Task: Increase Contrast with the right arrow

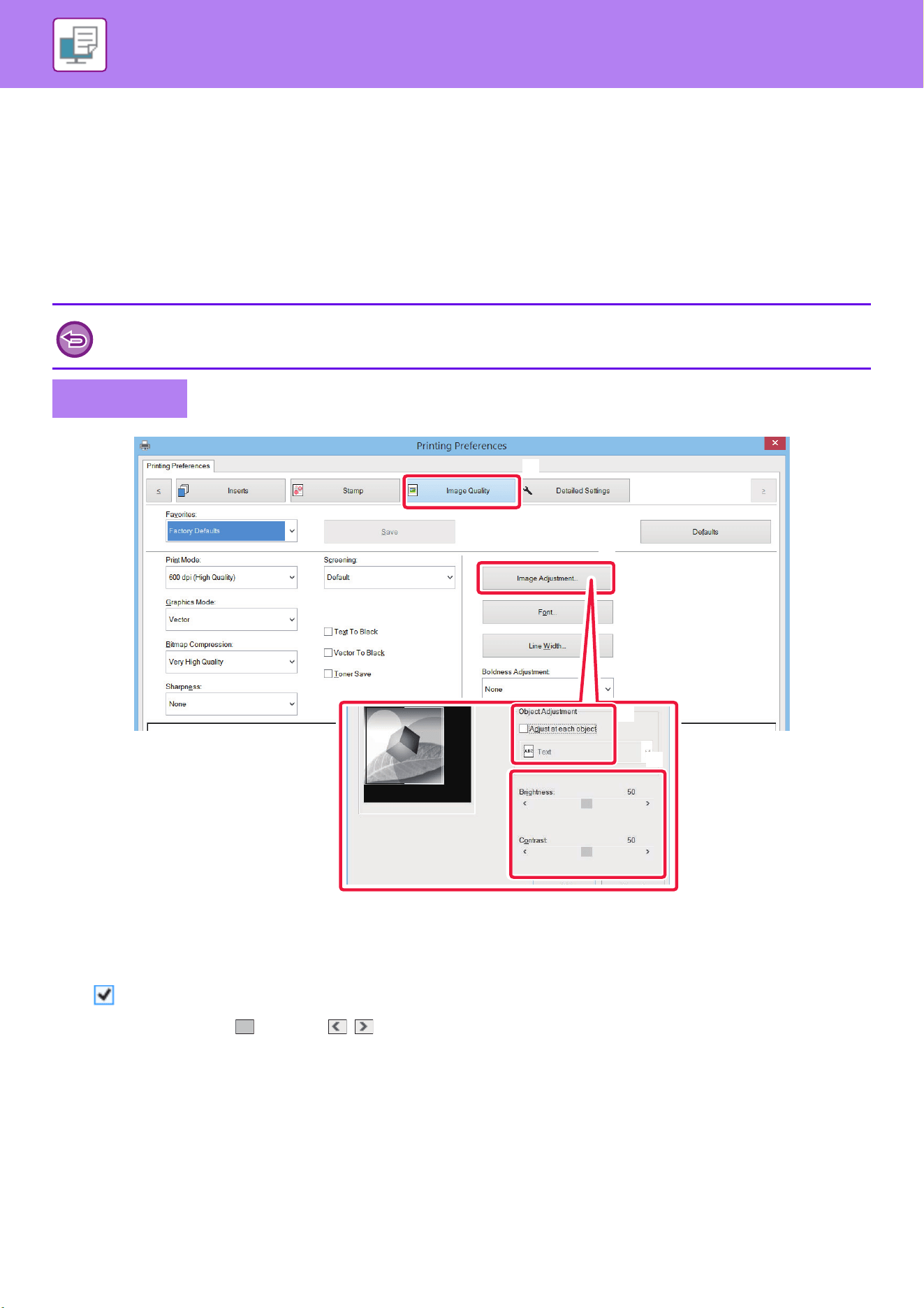Action: pyautogui.click(x=647, y=852)
